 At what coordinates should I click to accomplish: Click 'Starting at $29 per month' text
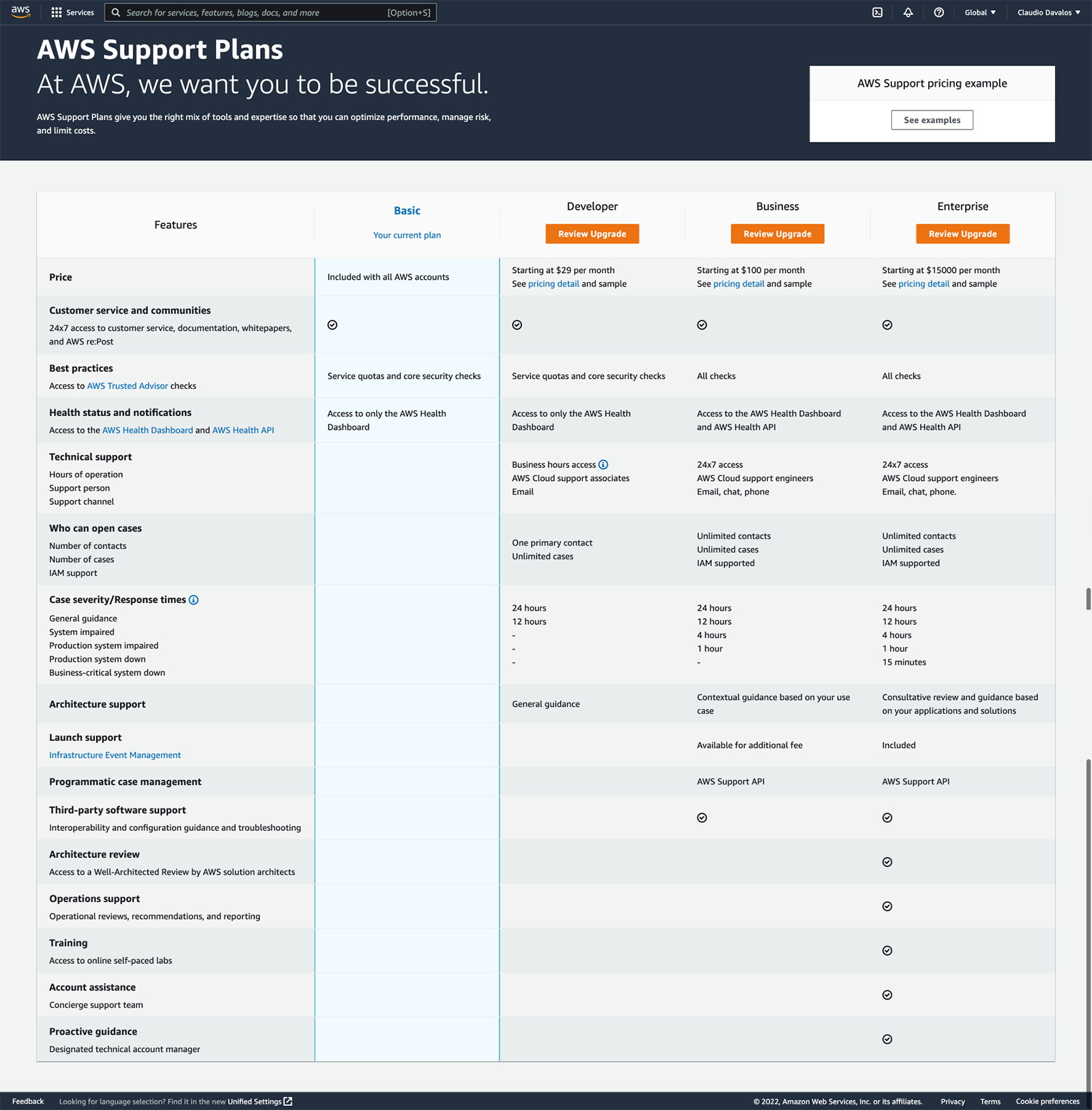tap(563, 270)
